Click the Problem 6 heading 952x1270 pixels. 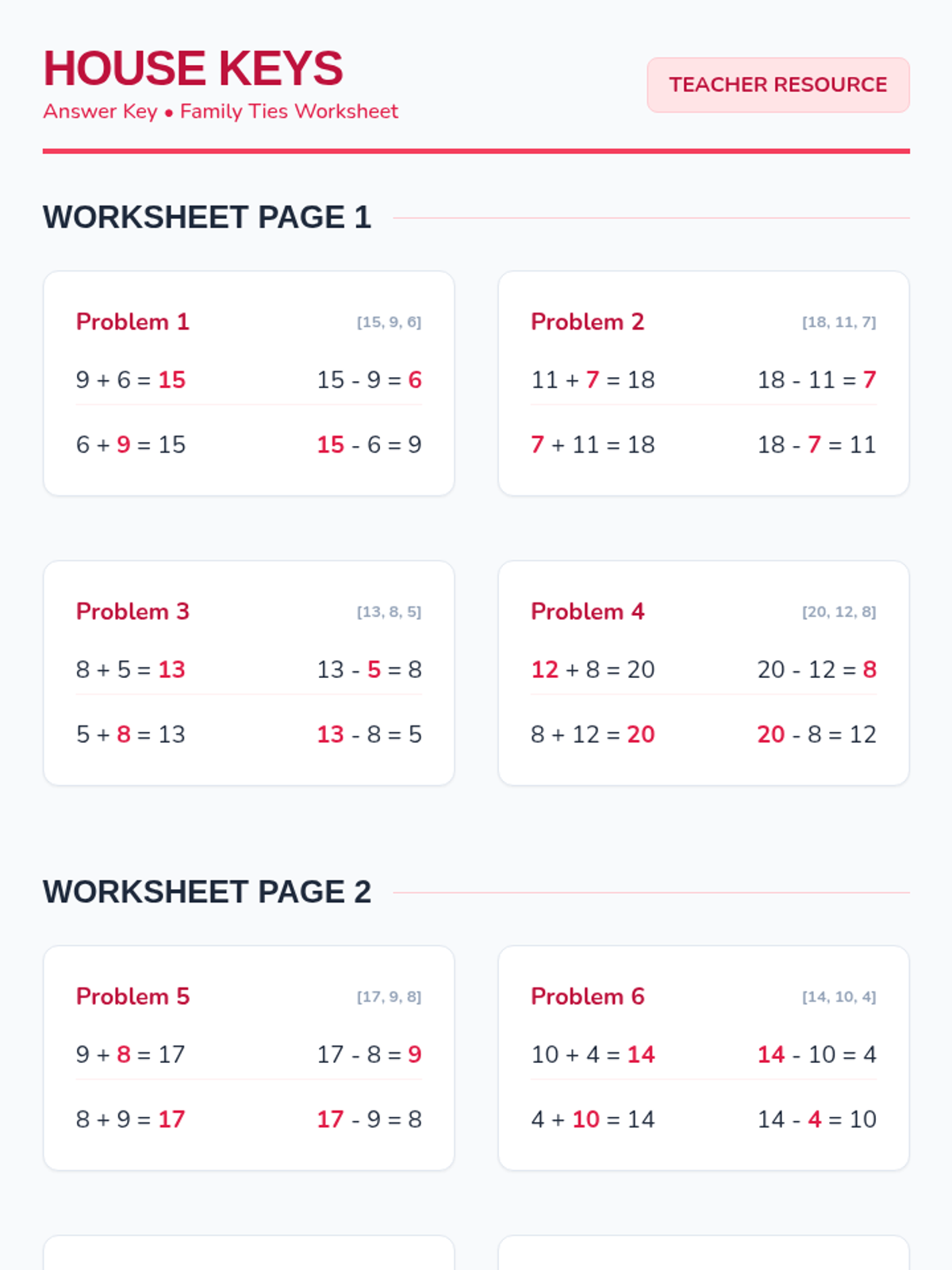coord(588,996)
